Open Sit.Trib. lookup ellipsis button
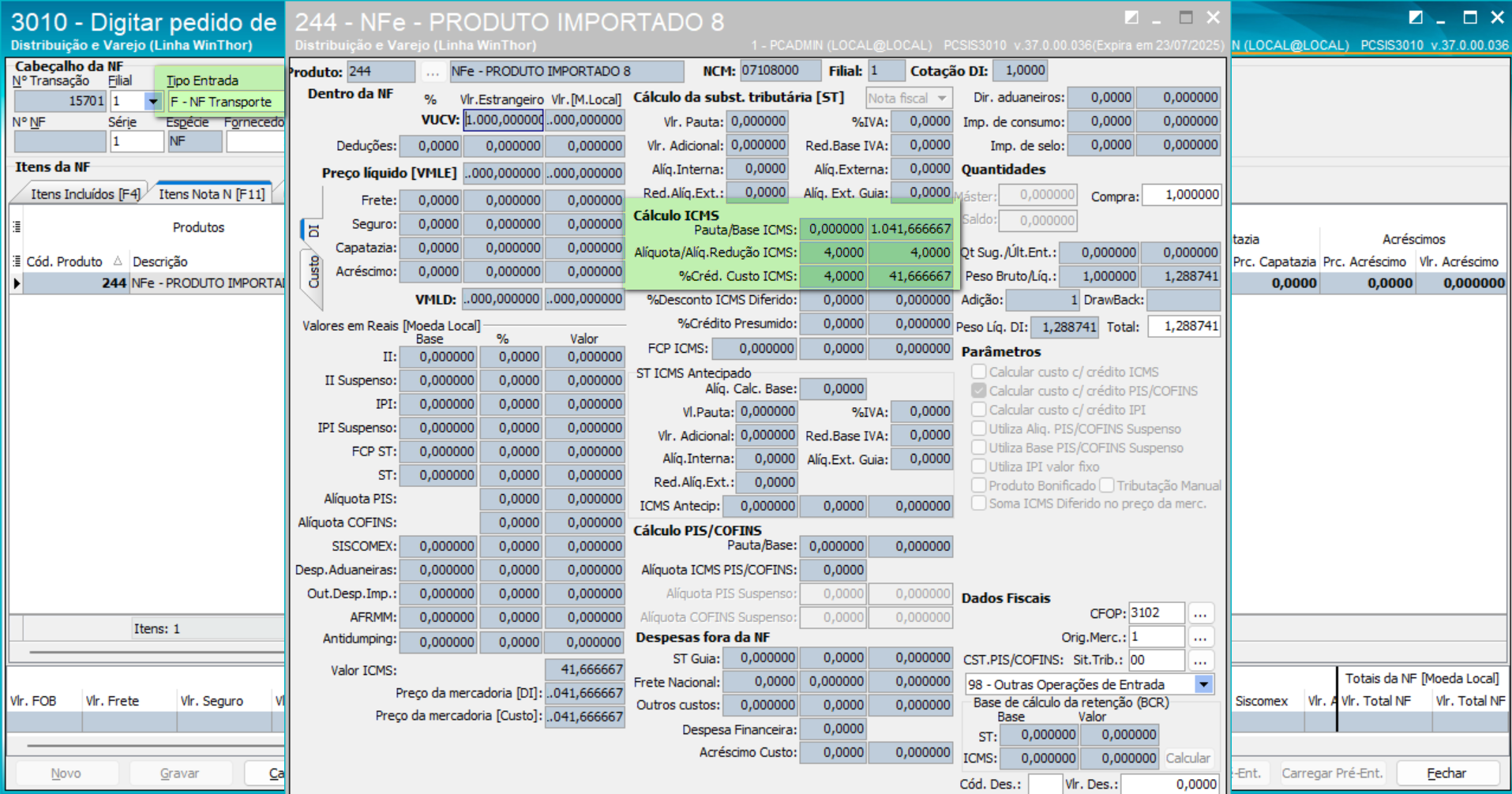Viewport: 1512px width, 794px height. coord(1200,661)
